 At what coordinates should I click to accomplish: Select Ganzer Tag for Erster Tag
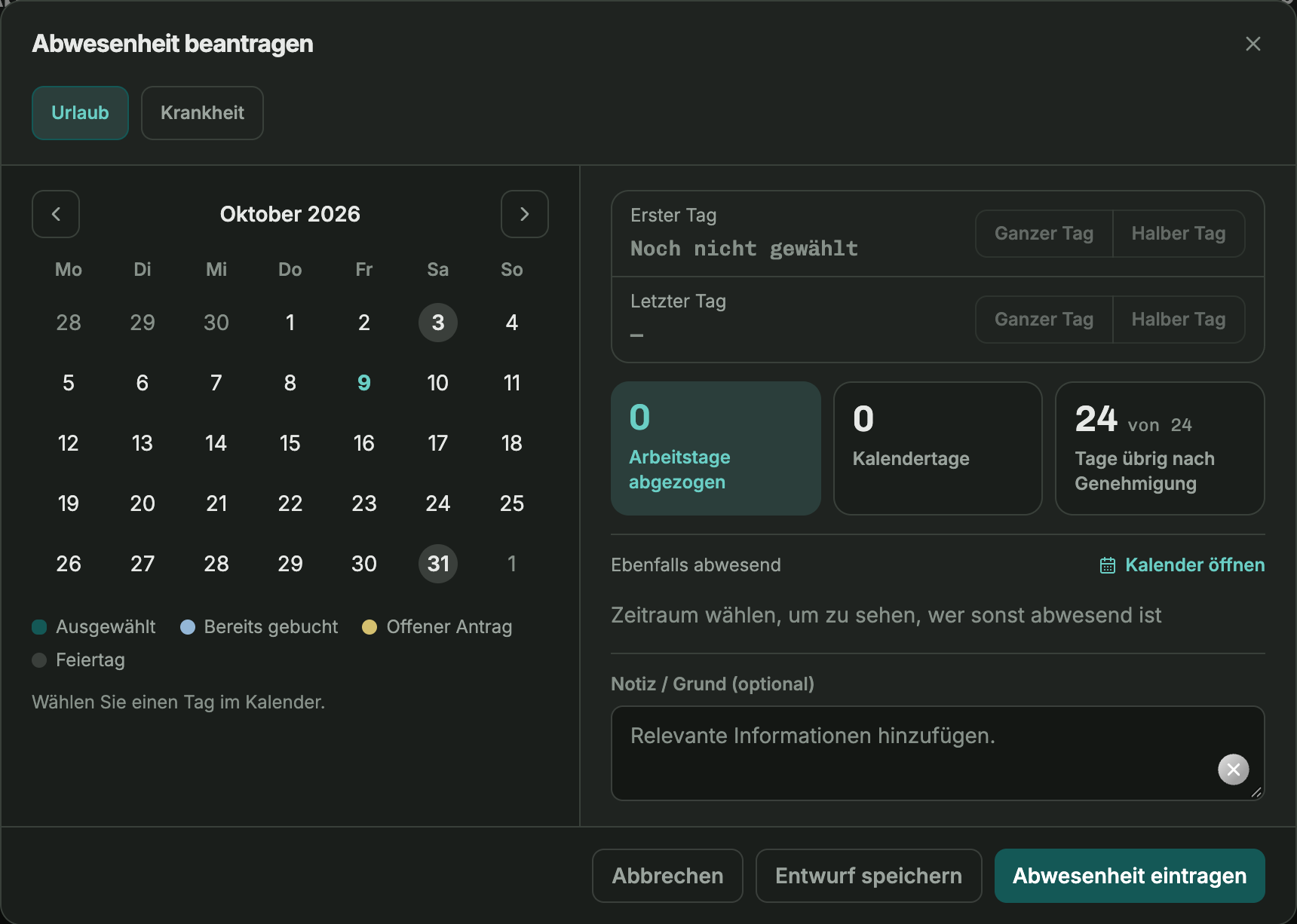click(1044, 234)
